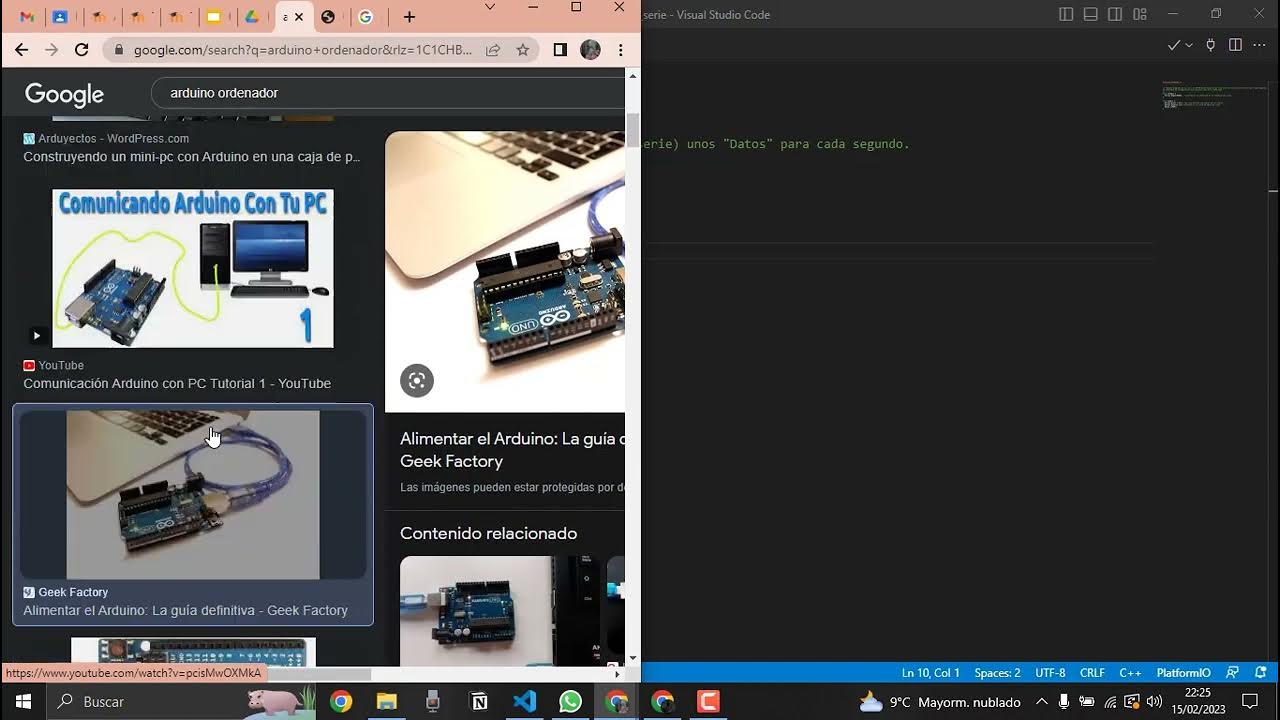
Task: Split the VS Code editor
Action: (x=1235, y=45)
